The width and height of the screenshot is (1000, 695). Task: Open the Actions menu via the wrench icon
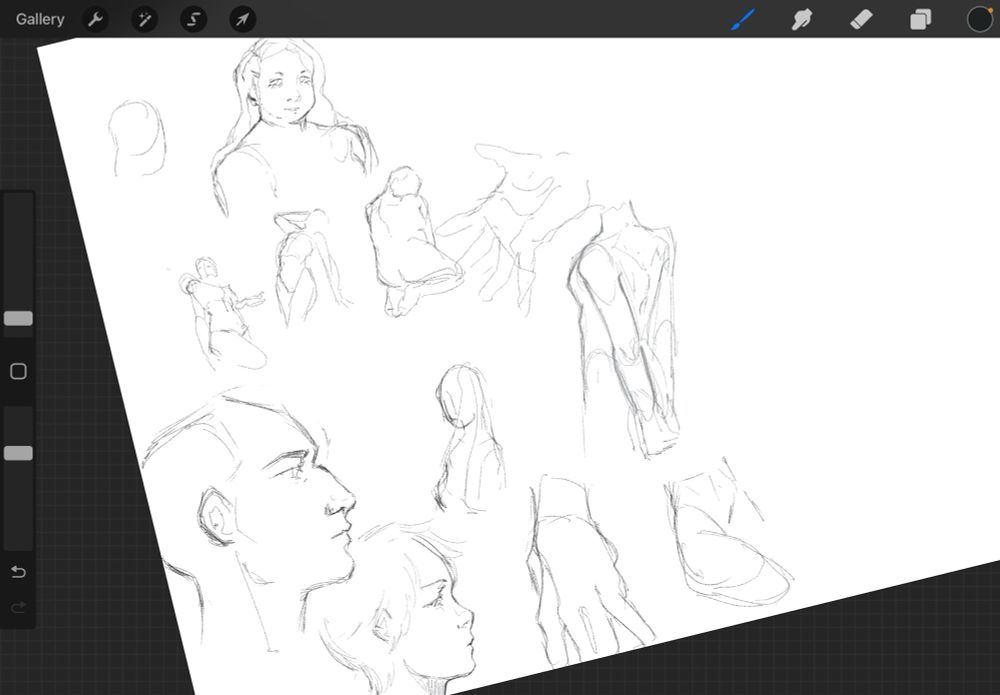pos(95,19)
